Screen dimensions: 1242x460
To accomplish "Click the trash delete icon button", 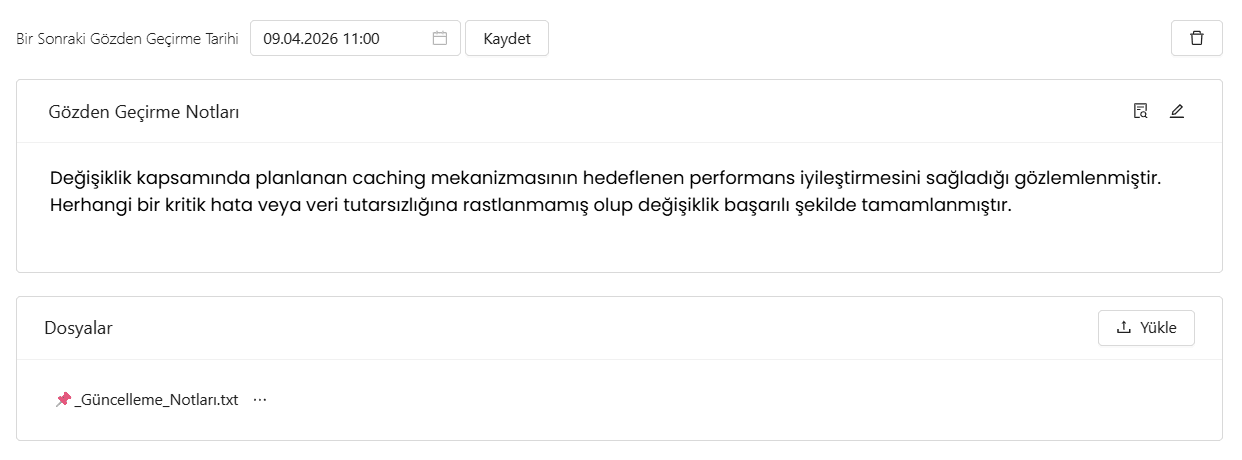I will [1196, 38].
